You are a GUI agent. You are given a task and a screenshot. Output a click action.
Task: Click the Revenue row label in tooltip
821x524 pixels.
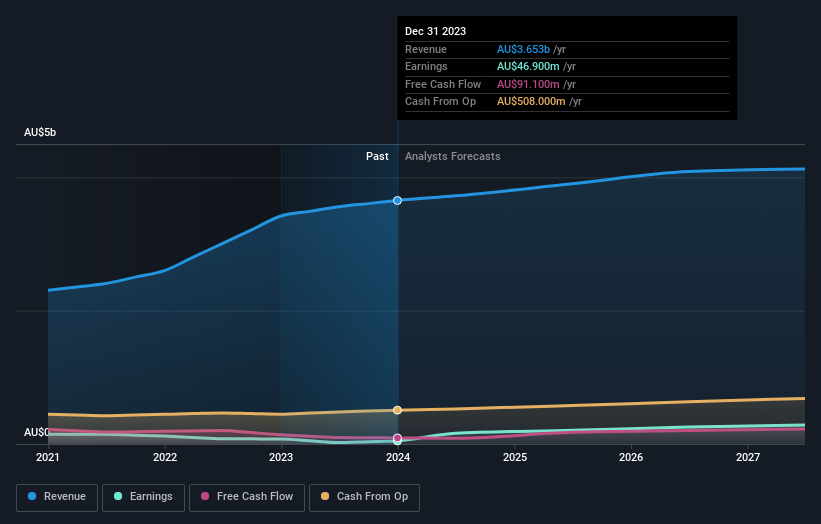tap(426, 49)
